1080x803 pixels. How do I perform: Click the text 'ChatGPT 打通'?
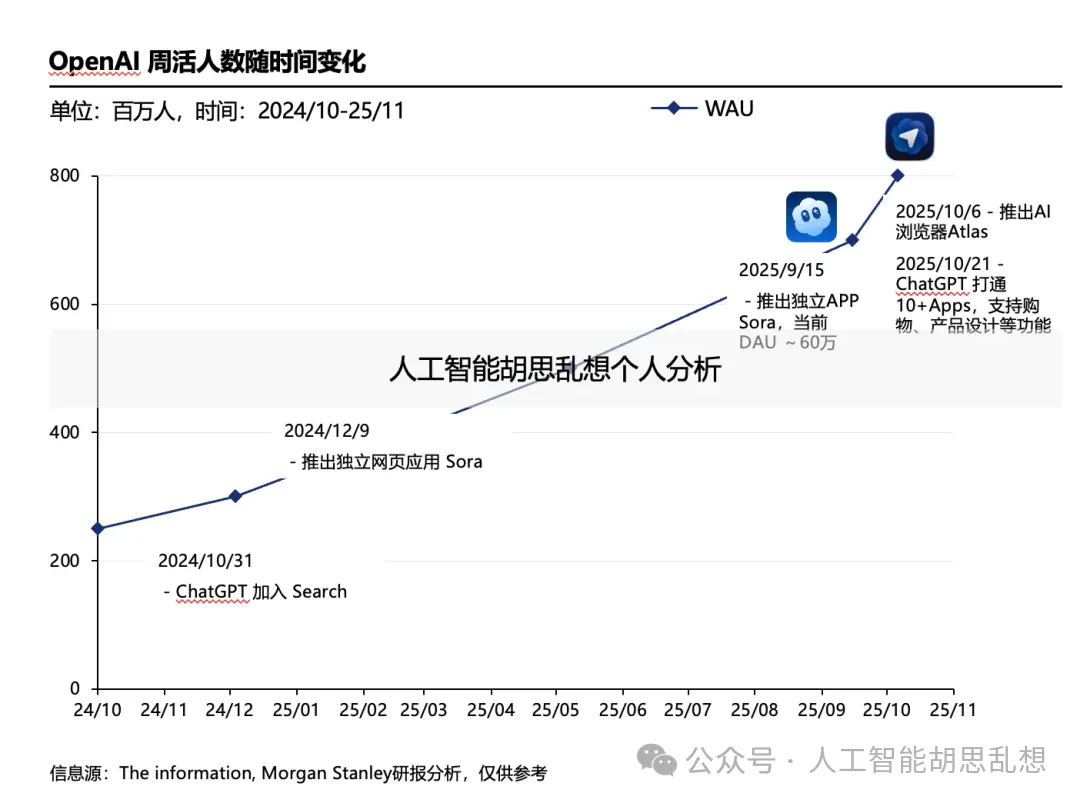[x=951, y=284]
